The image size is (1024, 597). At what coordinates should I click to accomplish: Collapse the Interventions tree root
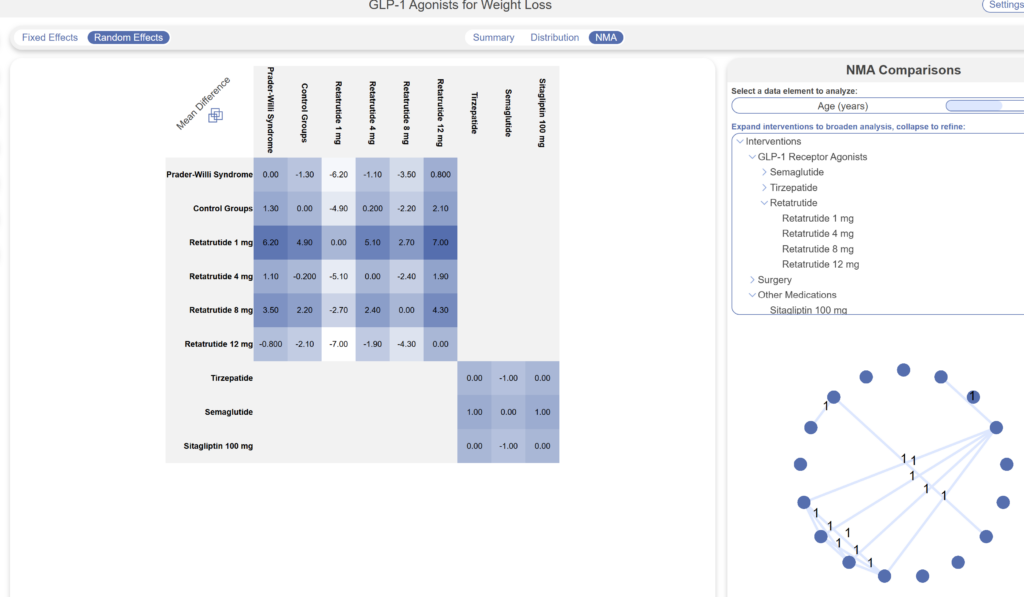coord(740,141)
